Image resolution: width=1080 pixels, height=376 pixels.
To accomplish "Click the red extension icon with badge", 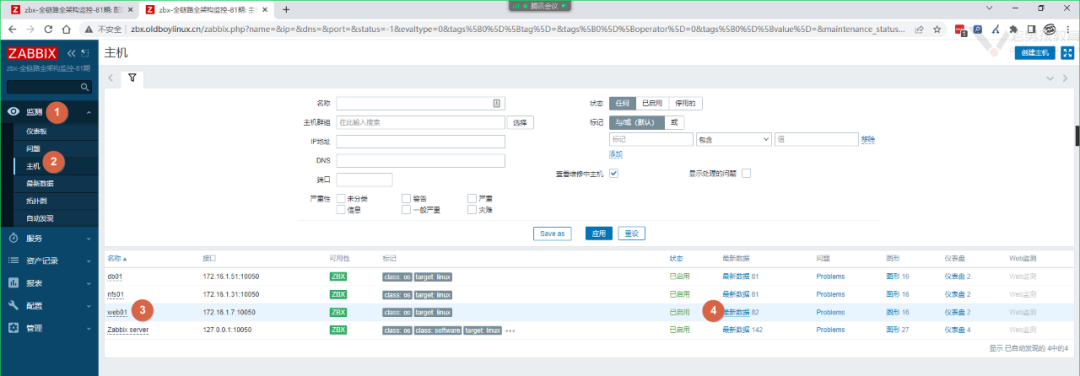I will pyautogui.click(x=960, y=30).
